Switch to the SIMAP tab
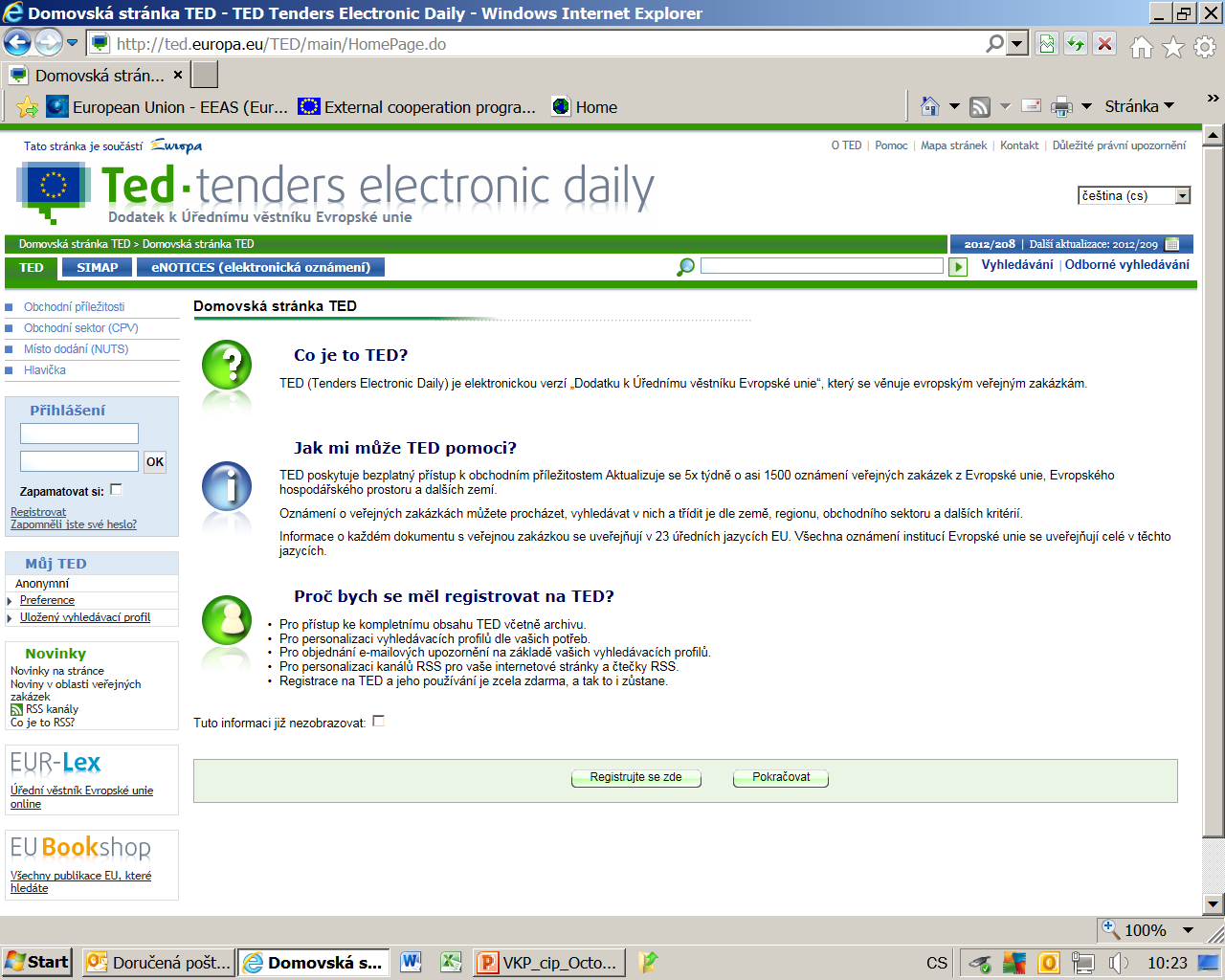1225x980 pixels. 98,268
